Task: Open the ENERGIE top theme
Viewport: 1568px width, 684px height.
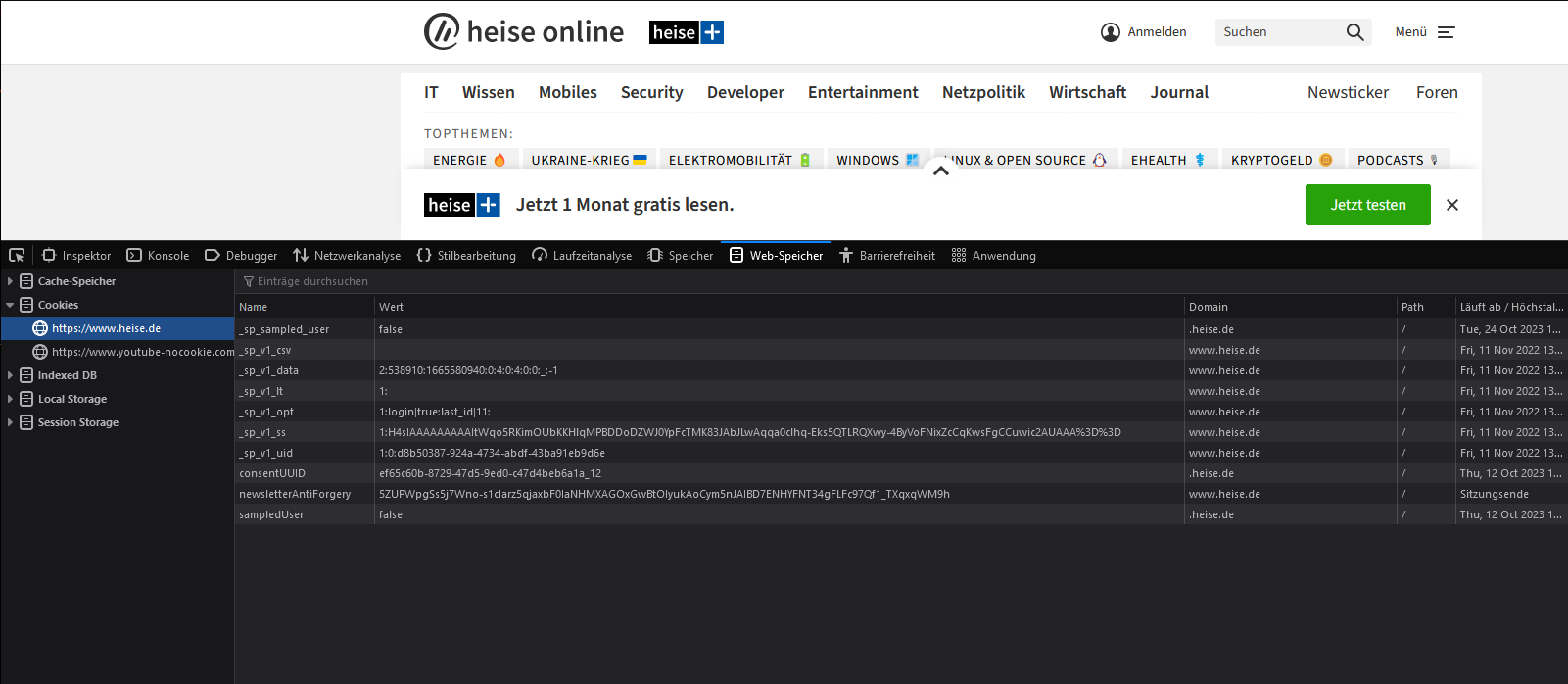Action: [x=469, y=160]
